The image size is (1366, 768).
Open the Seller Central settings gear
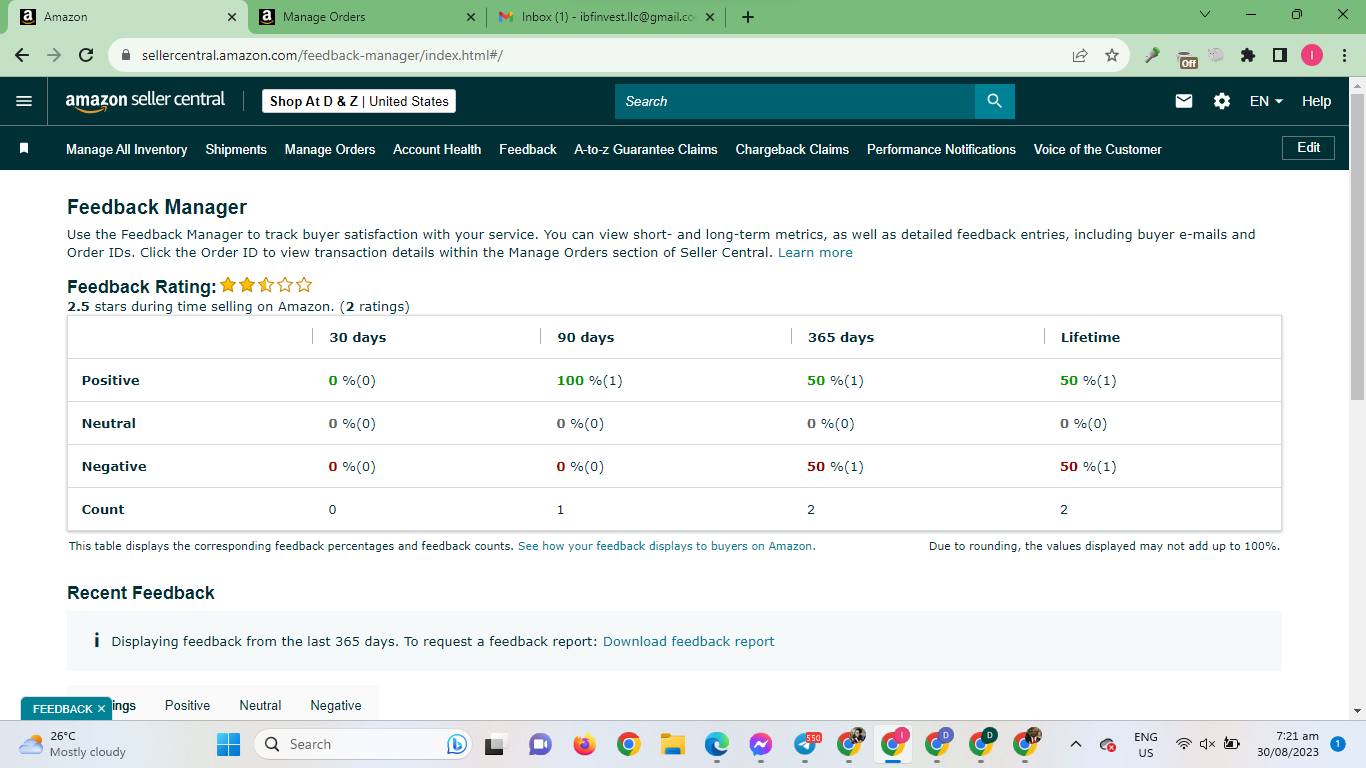click(x=1222, y=101)
